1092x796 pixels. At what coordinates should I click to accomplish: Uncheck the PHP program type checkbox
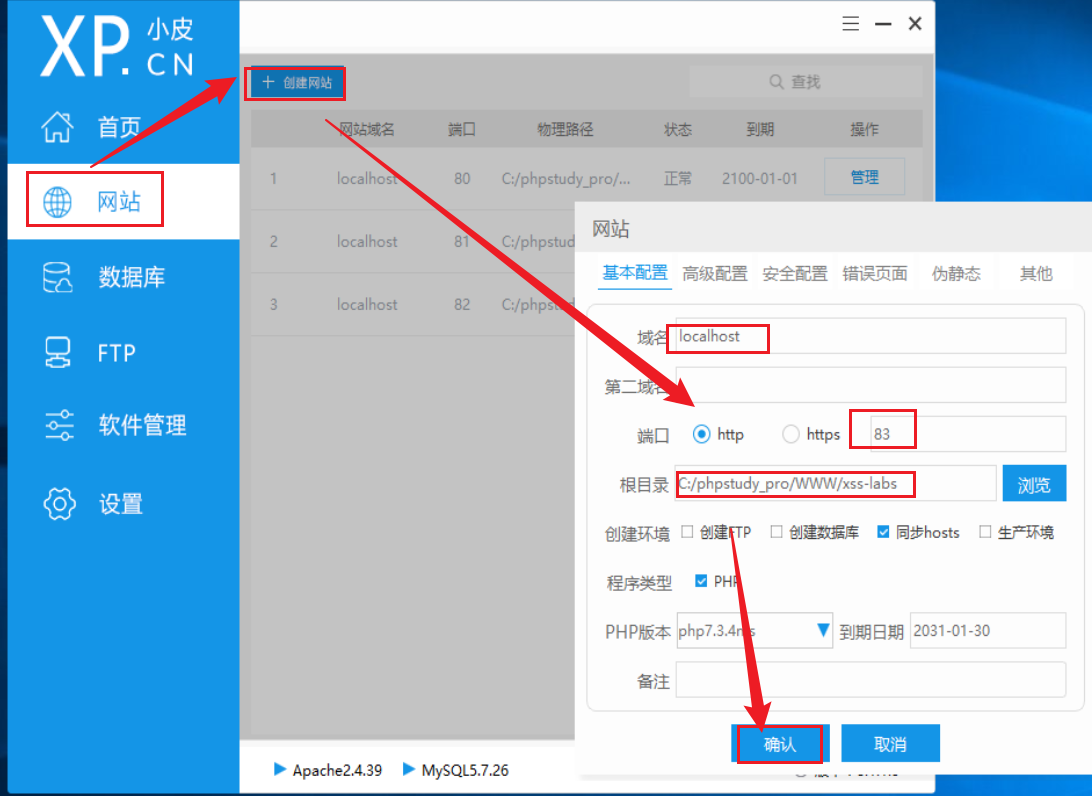(701, 581)
